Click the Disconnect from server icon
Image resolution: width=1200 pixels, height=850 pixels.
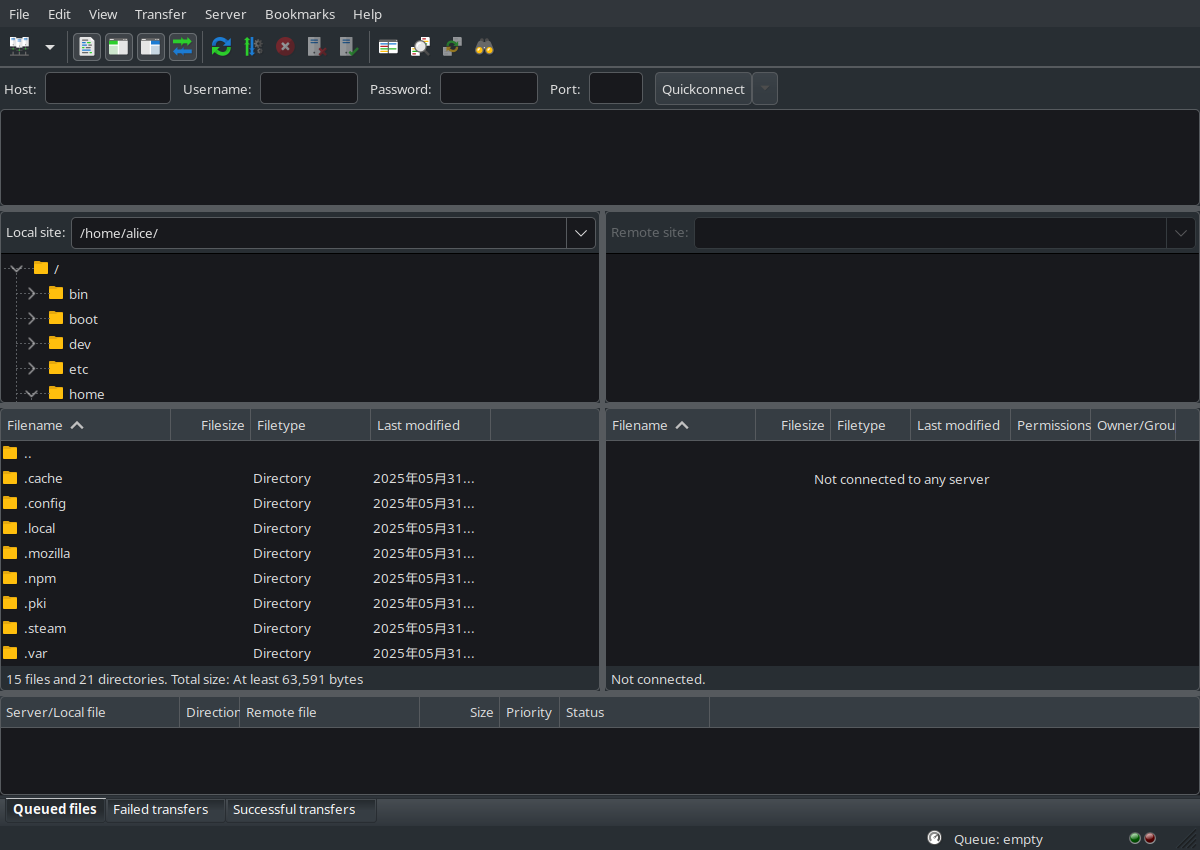coord(316,46)
